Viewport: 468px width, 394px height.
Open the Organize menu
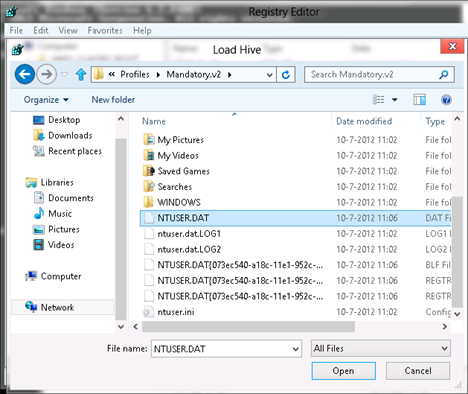(x=46, y=100)
